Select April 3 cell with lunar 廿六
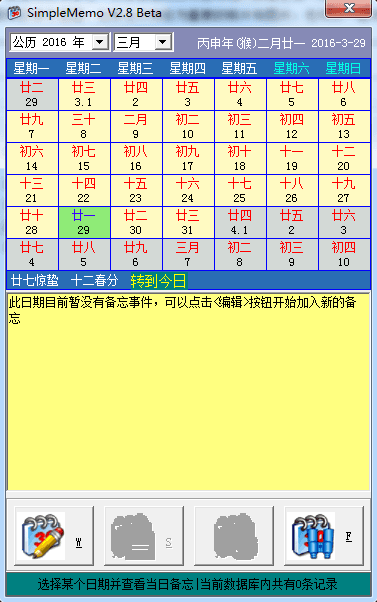The height and width of the screenshot is (602, 377). tap(344, 223)
